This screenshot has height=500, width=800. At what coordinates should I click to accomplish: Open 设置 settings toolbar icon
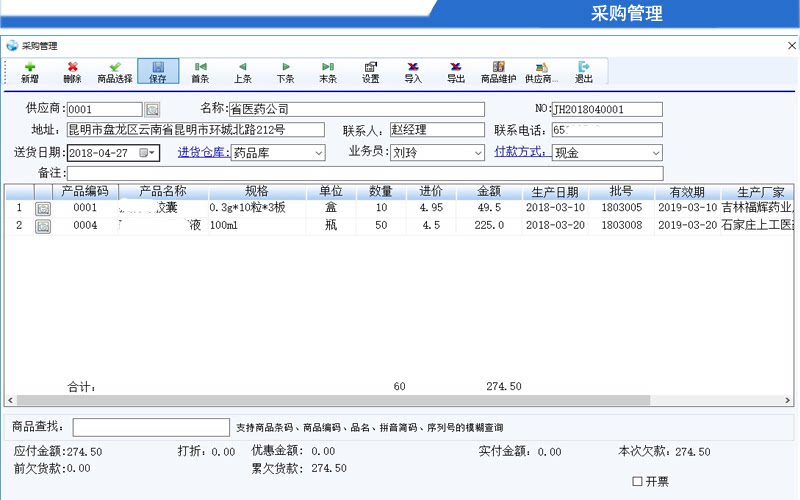(x=370, y=72)
